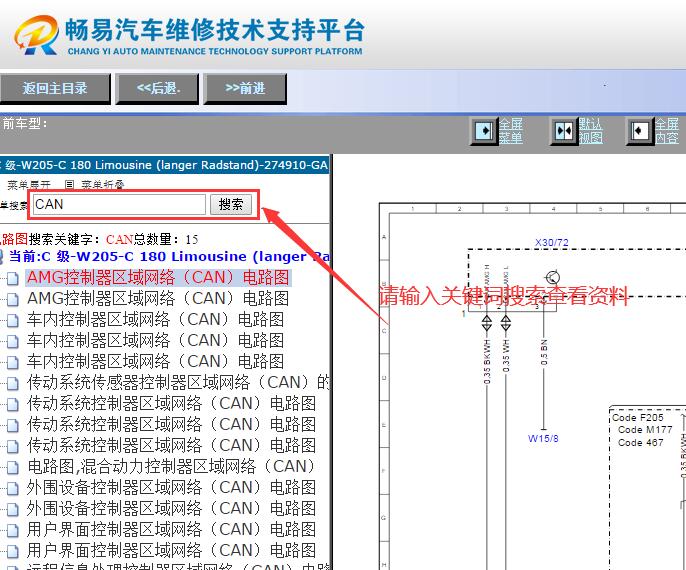Click ground label W15/8 in diagram
The height and width of the screenshot is (570, 686).
point(543,438)
